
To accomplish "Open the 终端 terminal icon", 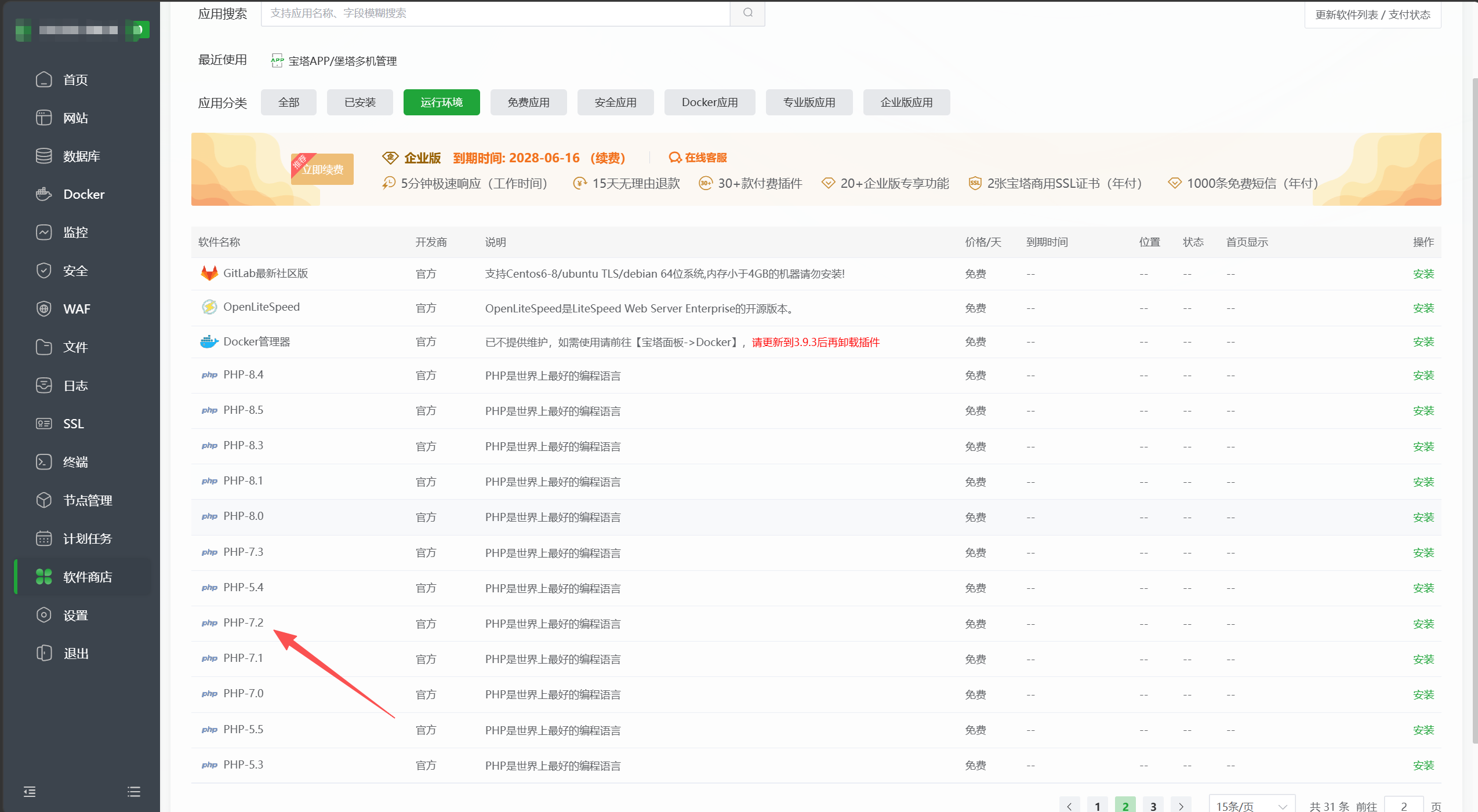I will (44, 462).
